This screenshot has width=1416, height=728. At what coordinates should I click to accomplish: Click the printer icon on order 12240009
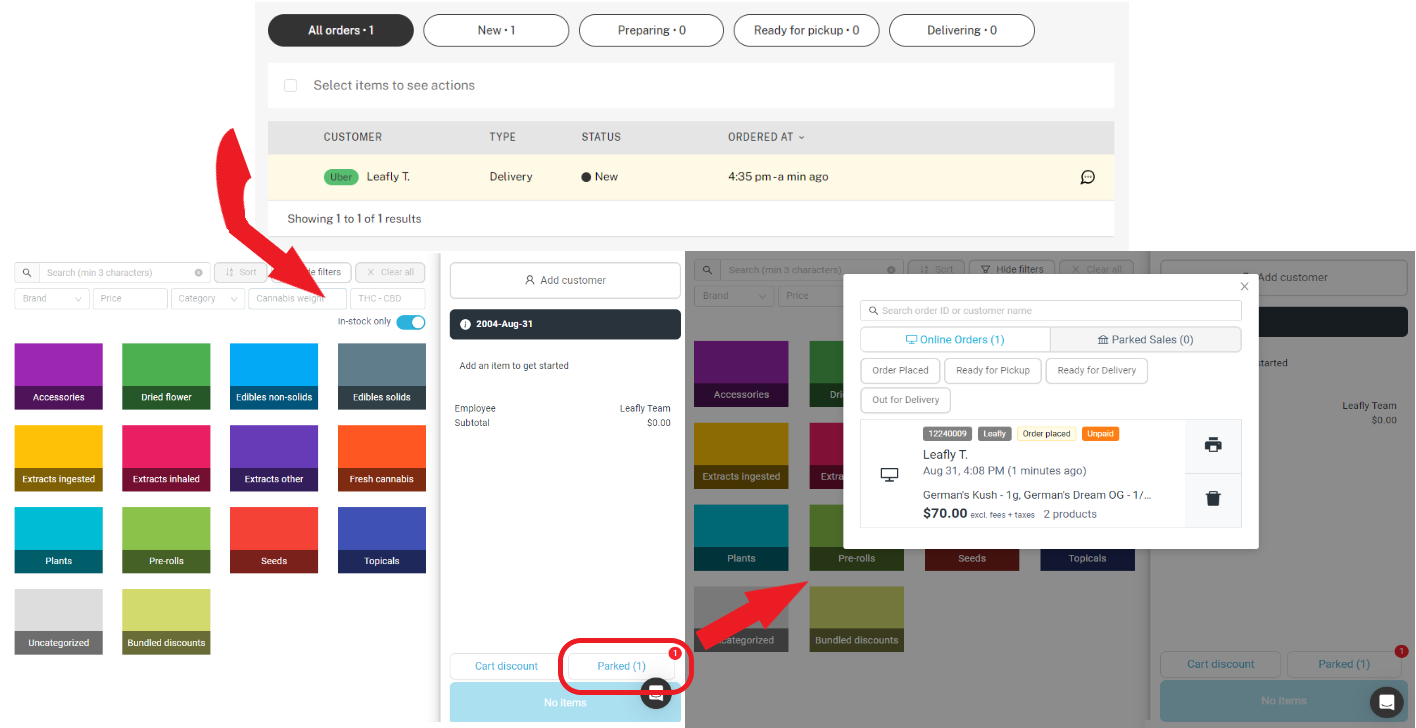1213,445
